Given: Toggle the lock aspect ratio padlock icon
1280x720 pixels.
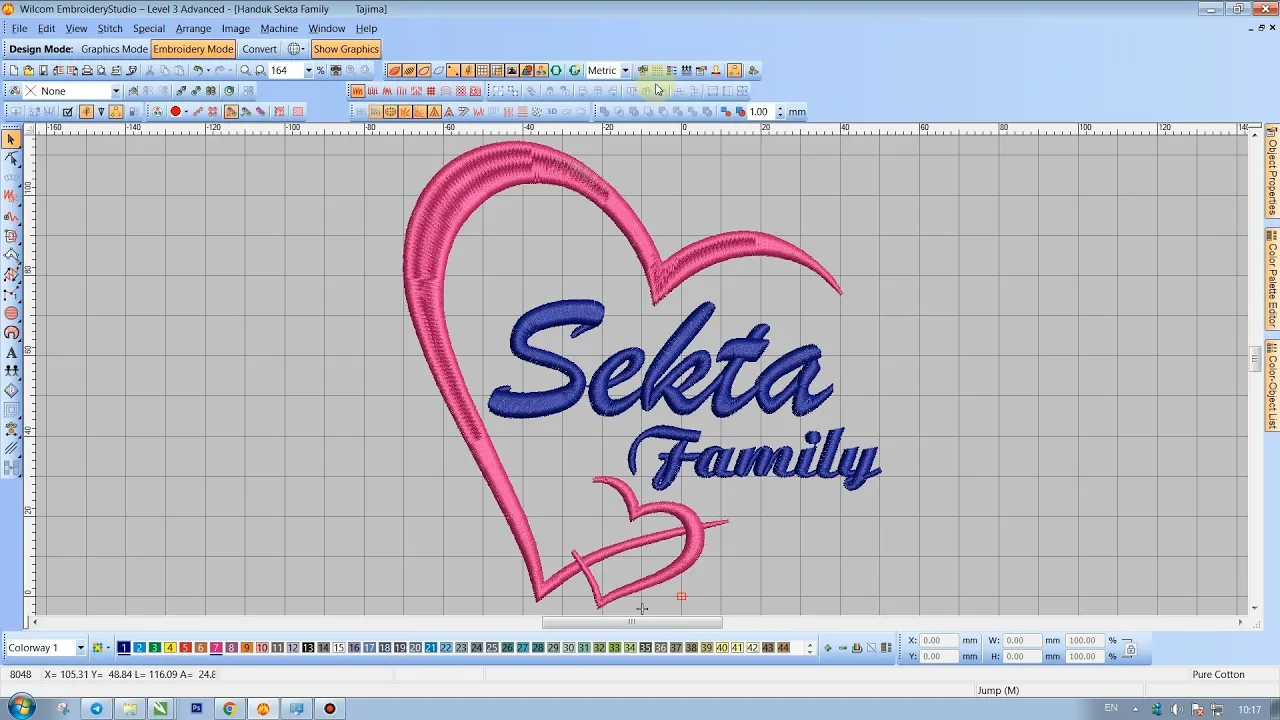Looking at the screenshot, I should point(1130,648).
